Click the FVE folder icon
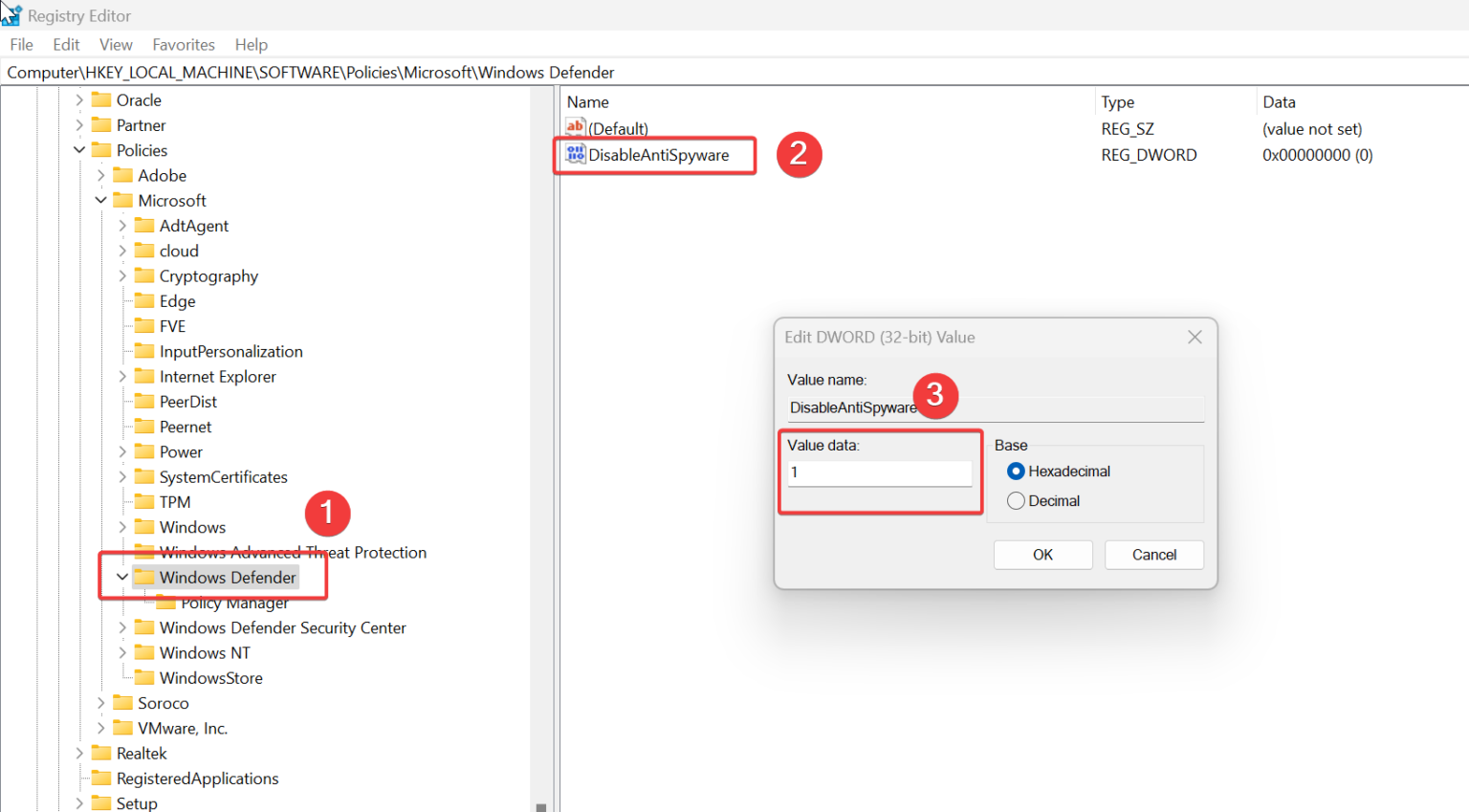Screen dimensions: 1469x812 pos(144,325)
